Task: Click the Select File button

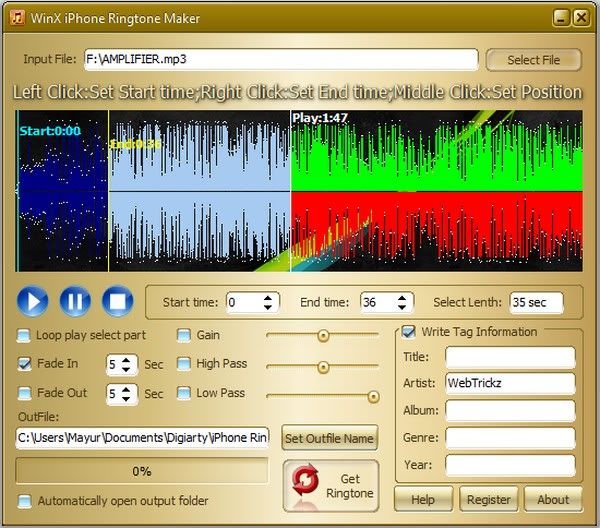Action: [x=533, y=60]
